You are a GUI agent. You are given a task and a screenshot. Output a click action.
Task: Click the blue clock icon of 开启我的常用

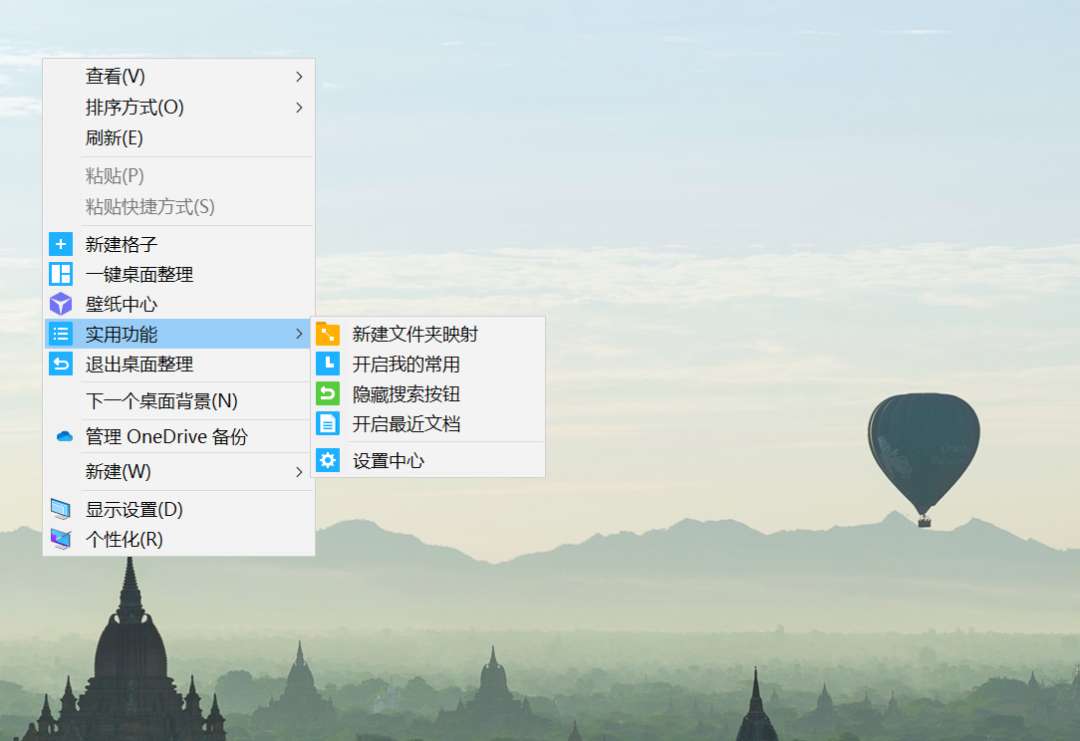(x=328, y=364)
